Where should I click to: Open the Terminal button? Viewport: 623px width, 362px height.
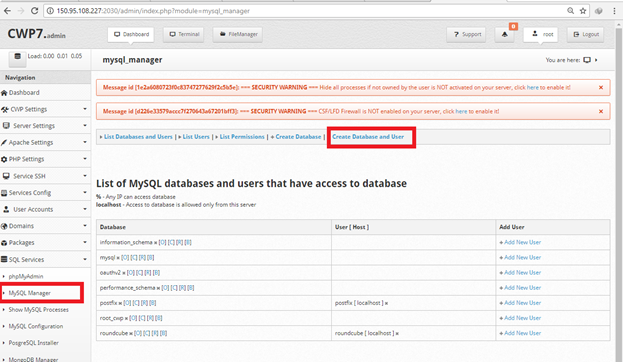(x=184, y=35)
